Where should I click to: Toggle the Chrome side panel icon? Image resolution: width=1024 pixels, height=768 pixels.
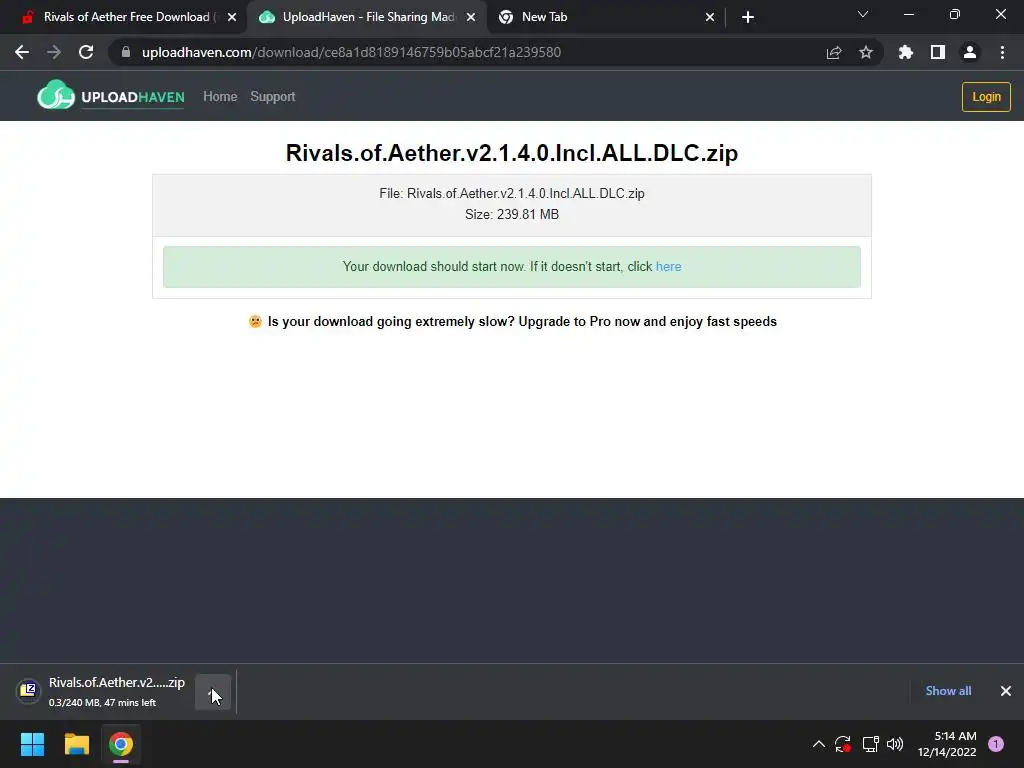pyautogui.click(x=938, y=52)
